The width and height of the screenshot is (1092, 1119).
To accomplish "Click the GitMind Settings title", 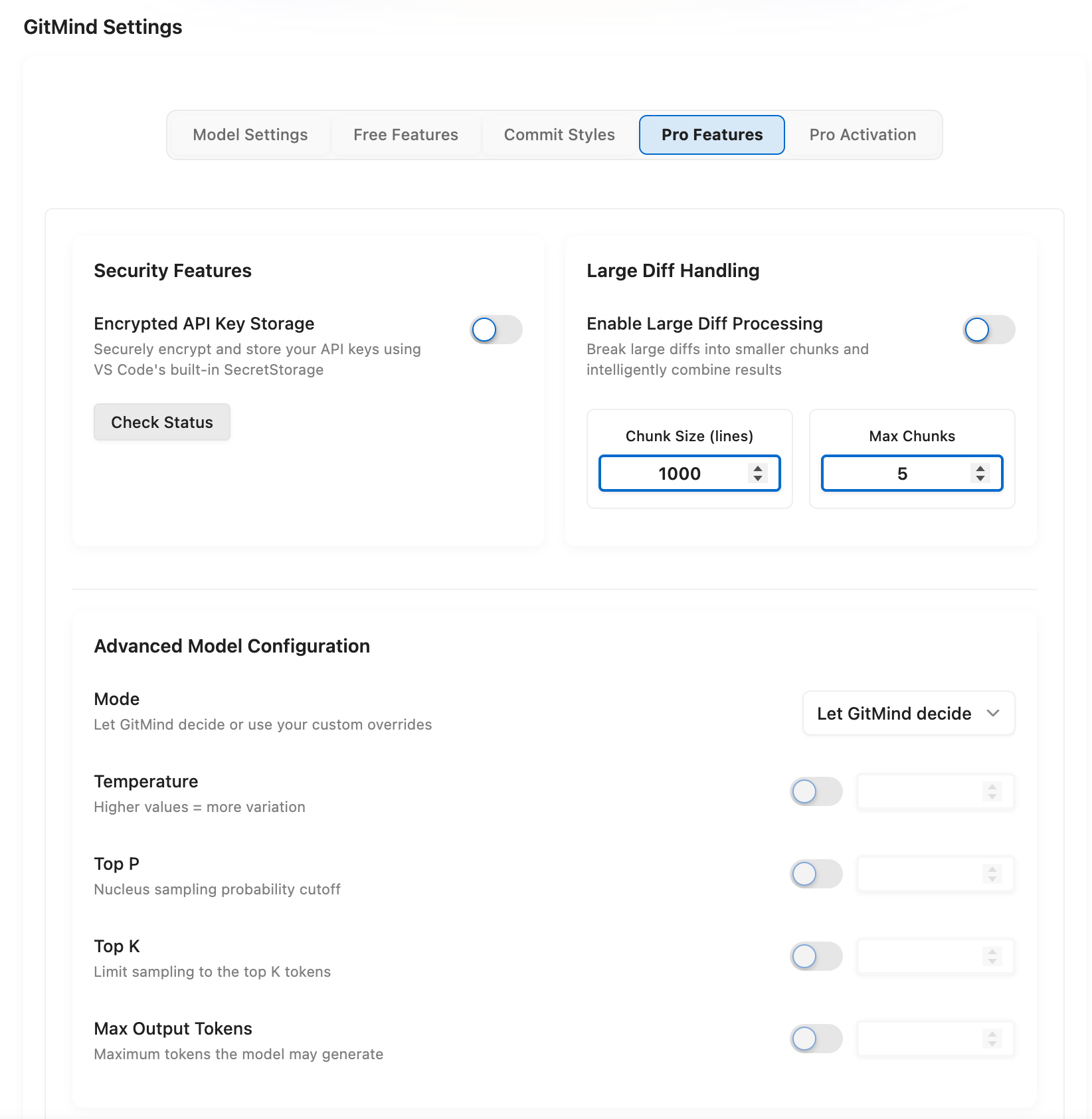I will [x=103, y=27].
